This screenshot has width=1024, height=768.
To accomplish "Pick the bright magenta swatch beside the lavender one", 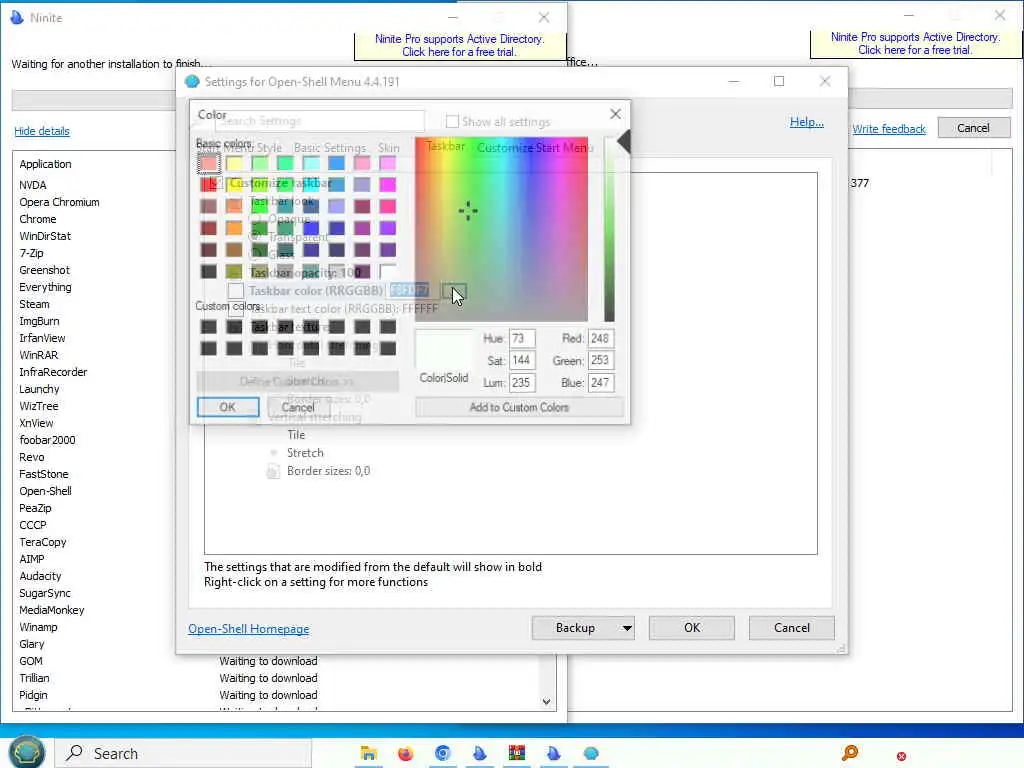I will [x=388, y=185].
